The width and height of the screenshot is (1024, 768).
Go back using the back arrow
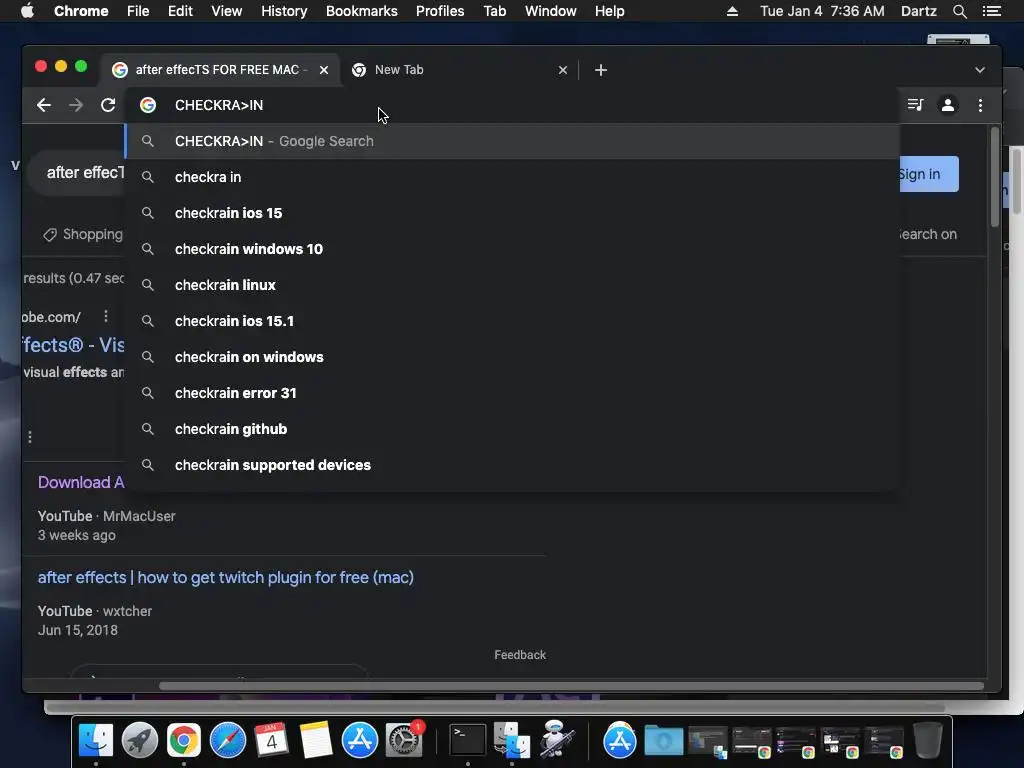[44, 105]
